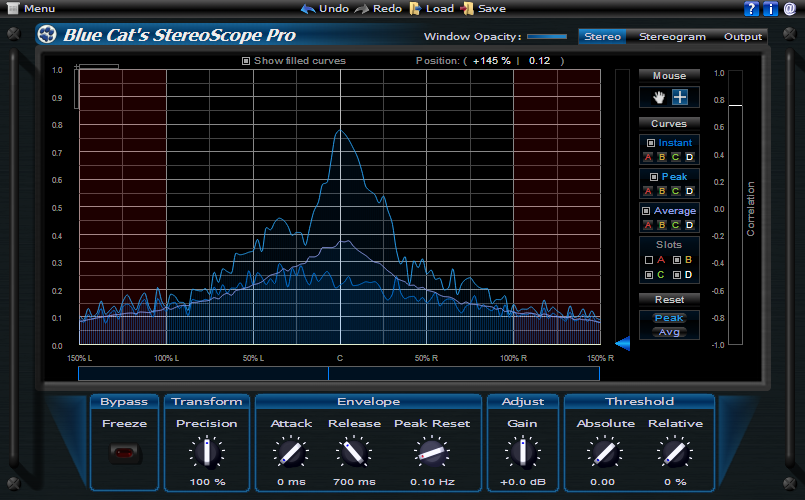Image resolution: width=805 pixels, height=500 pixels.
Task: Click the @ website icon
Action: 789,9
